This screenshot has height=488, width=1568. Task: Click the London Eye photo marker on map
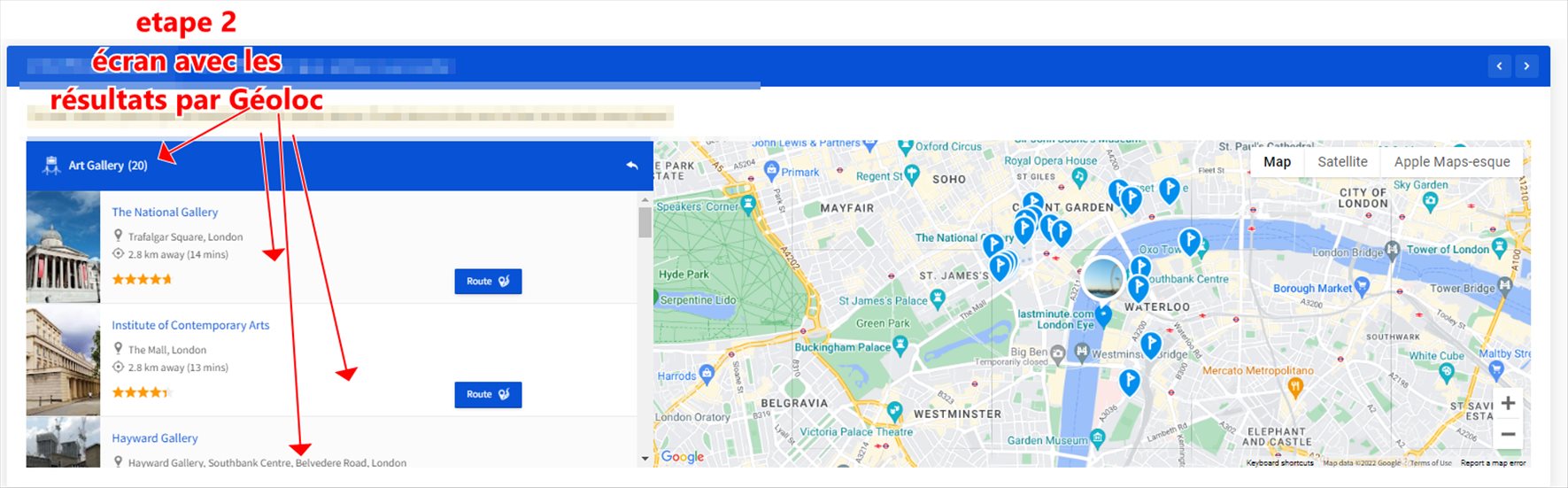click(x=1102, y=279)
